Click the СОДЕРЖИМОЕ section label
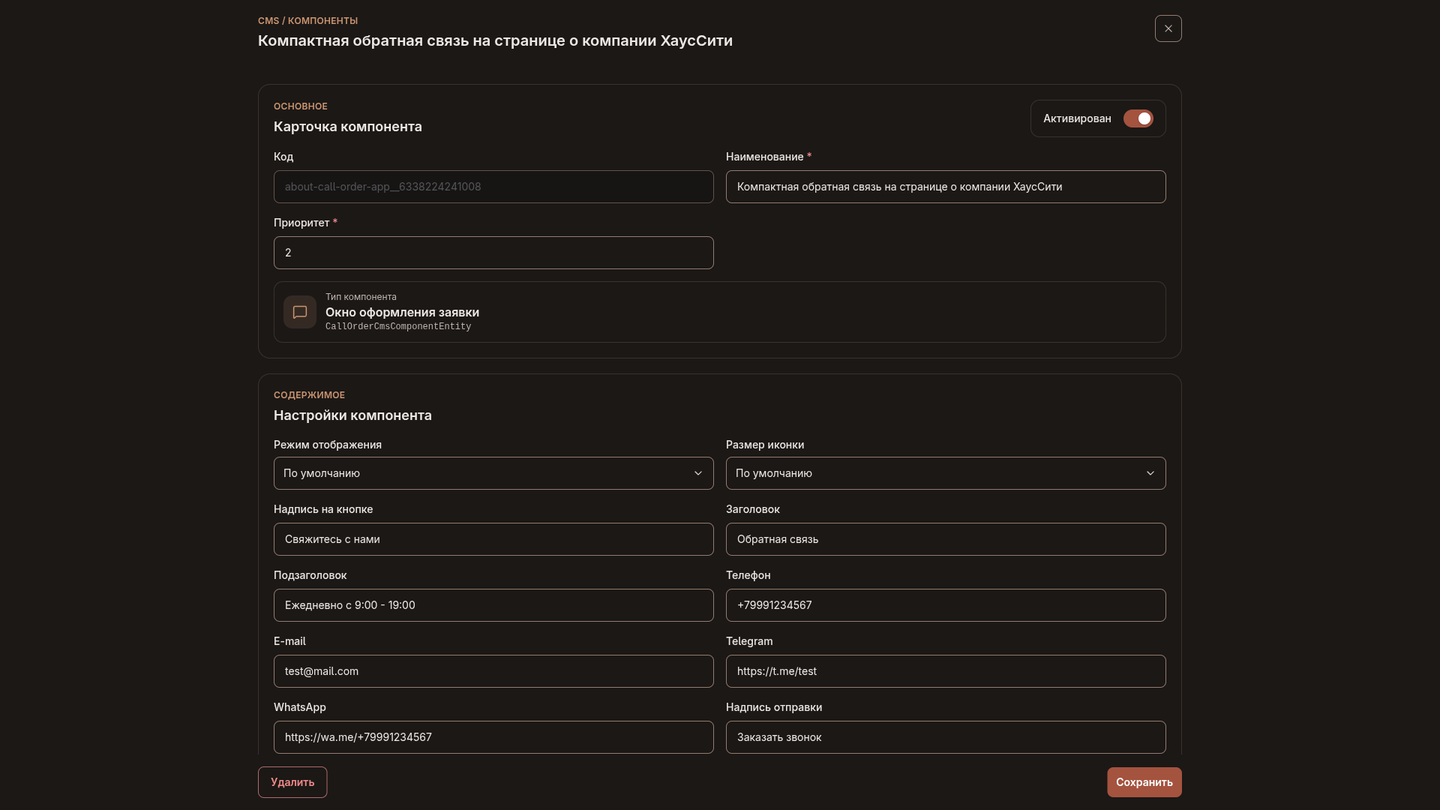1440x810 pixels. (x=309, y=395)
